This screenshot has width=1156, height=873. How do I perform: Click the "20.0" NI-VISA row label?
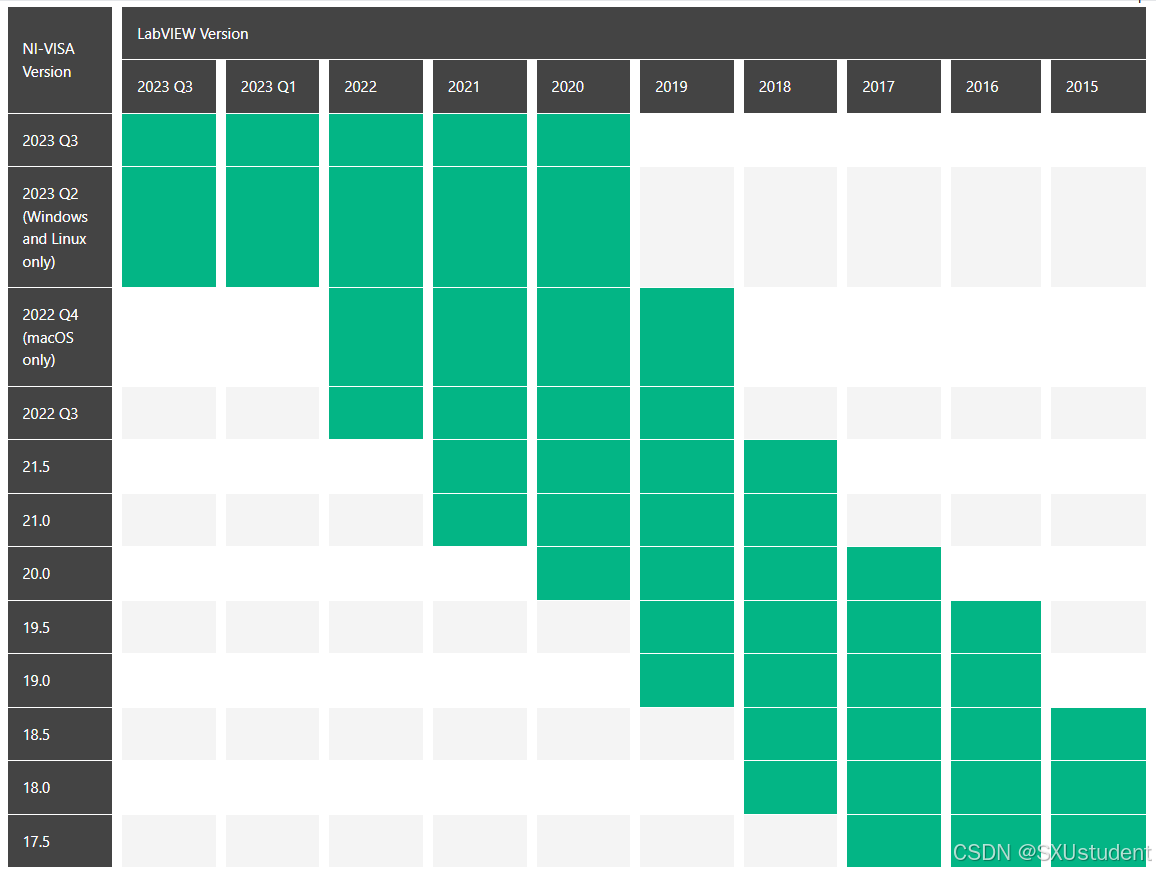pyautogui.click(x=60, y=574)
